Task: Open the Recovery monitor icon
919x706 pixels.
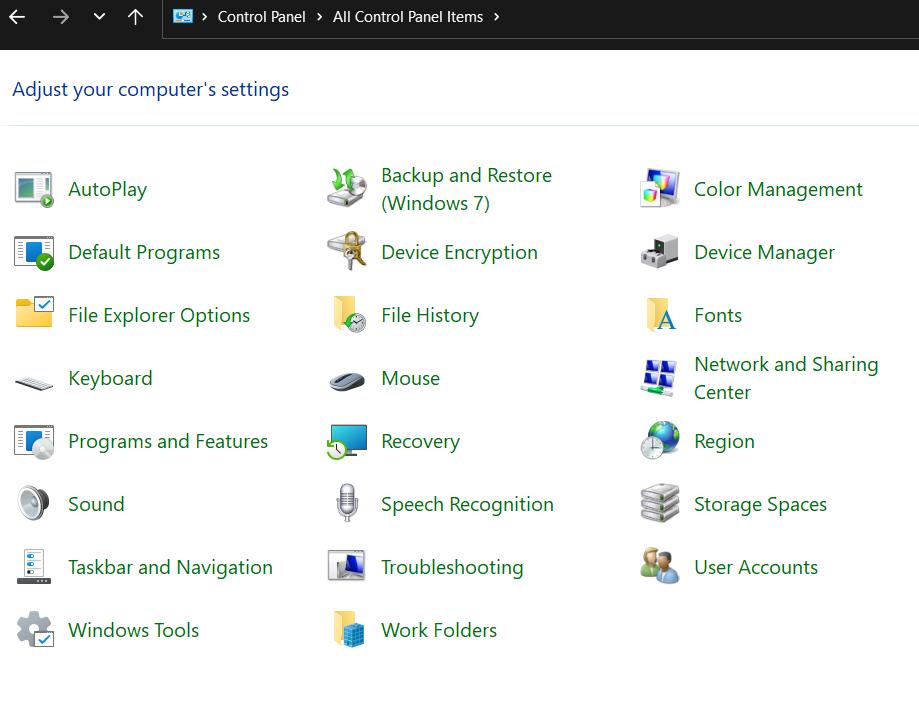Action: pyautogui.click(x=347, y=442)
